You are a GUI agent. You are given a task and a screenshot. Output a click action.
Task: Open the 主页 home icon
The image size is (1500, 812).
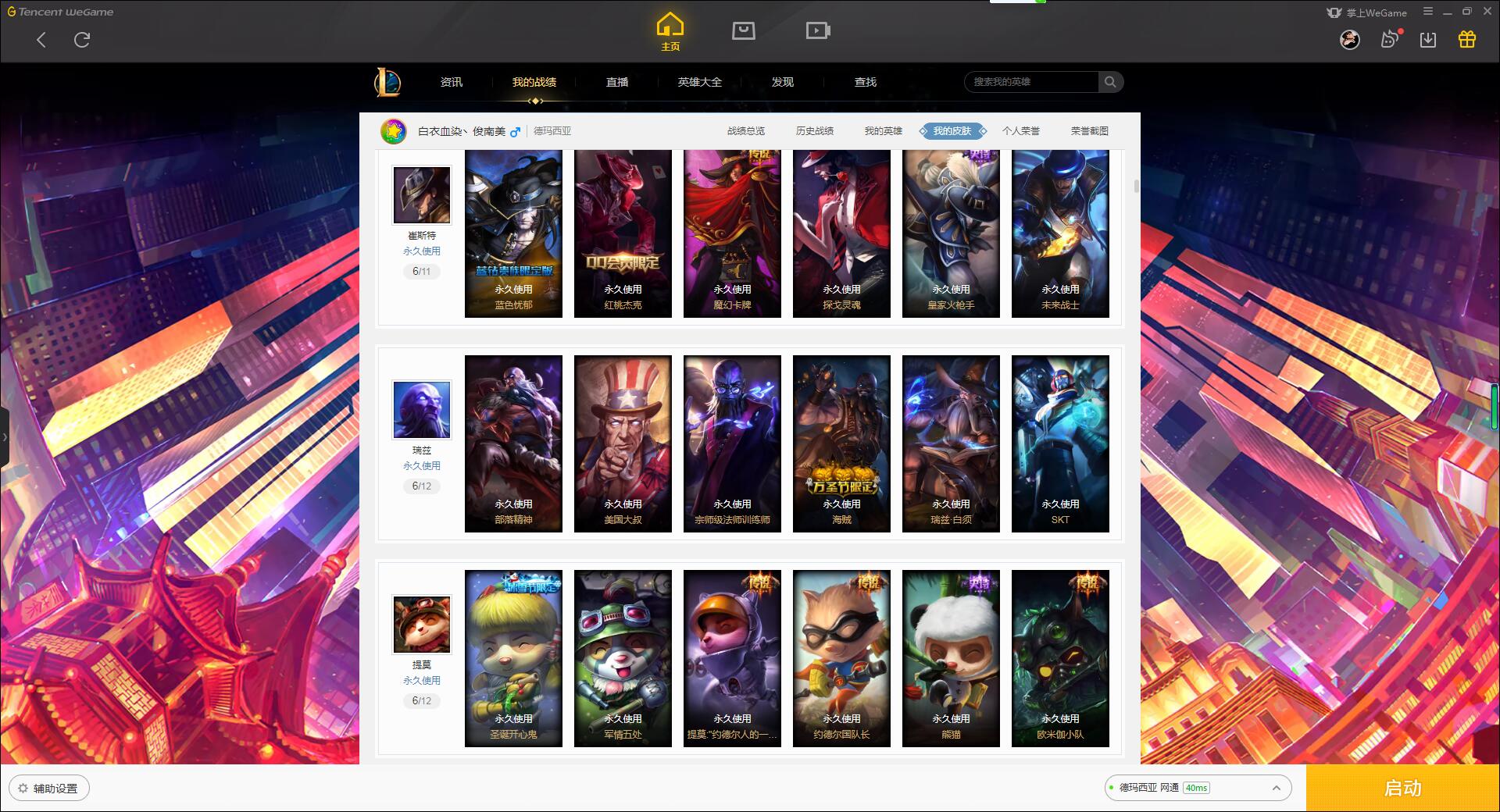[670, 32]
